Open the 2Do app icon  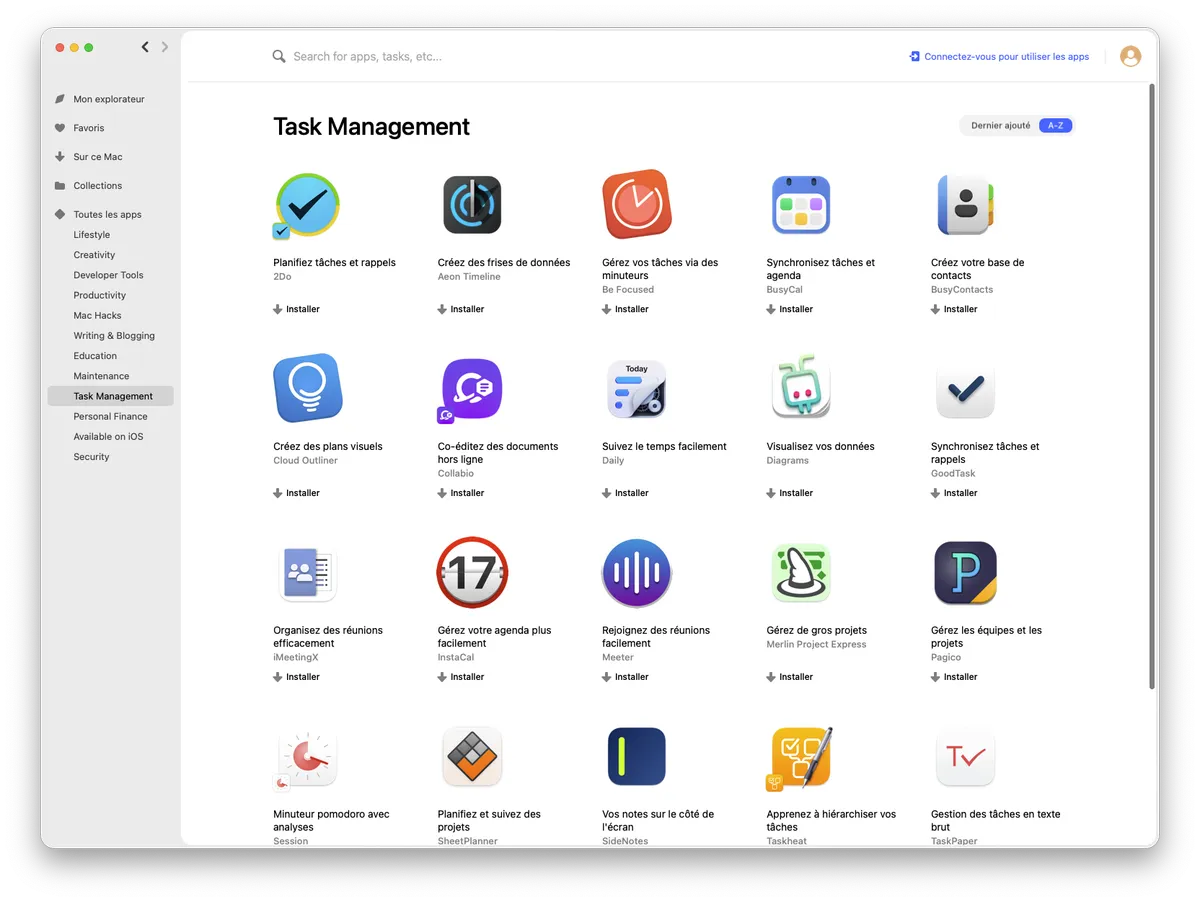(307, 205)
